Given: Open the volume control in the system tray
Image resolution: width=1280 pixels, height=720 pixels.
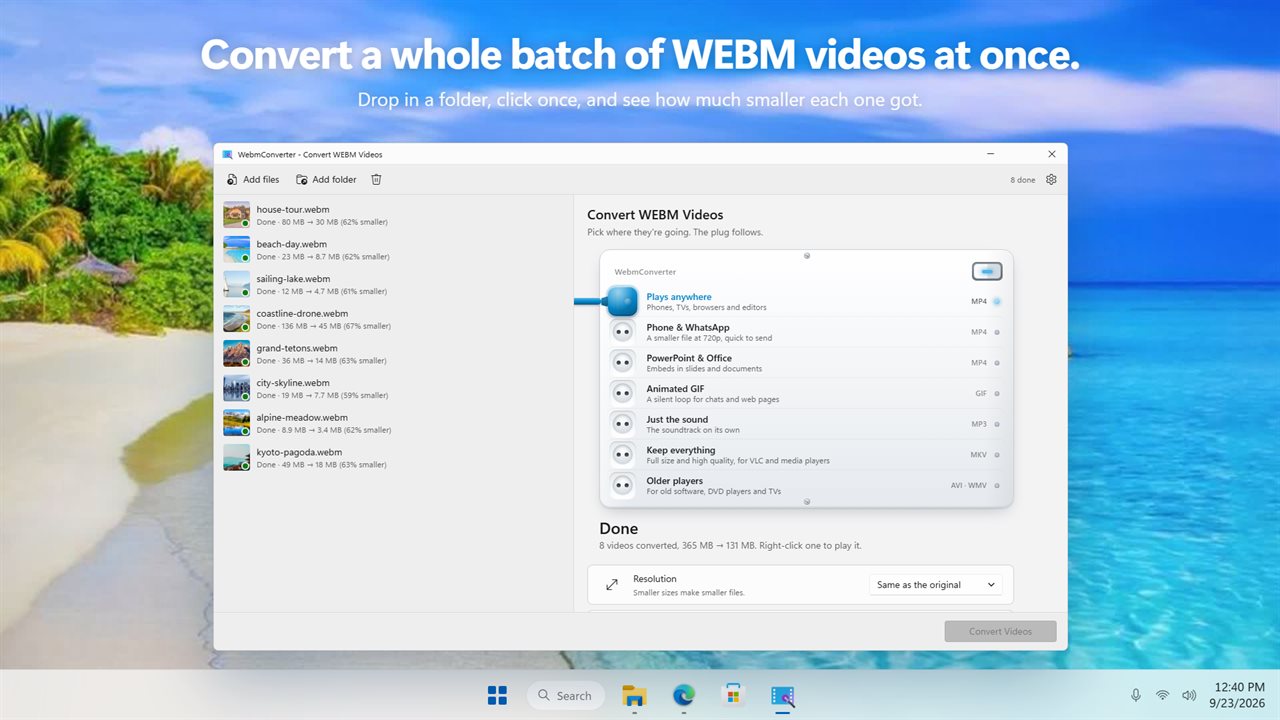Looking at the screenshot, I should (1189, 695).
